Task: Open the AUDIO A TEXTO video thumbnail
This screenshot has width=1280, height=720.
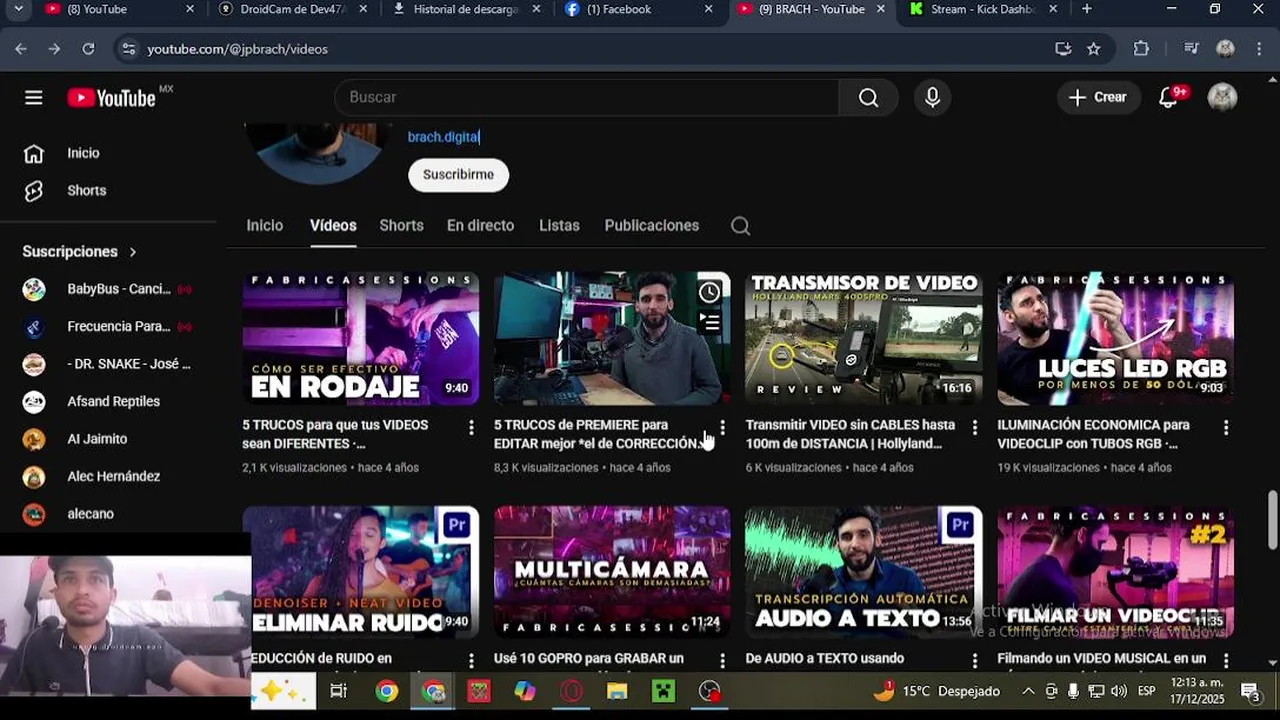Action: 864,572
